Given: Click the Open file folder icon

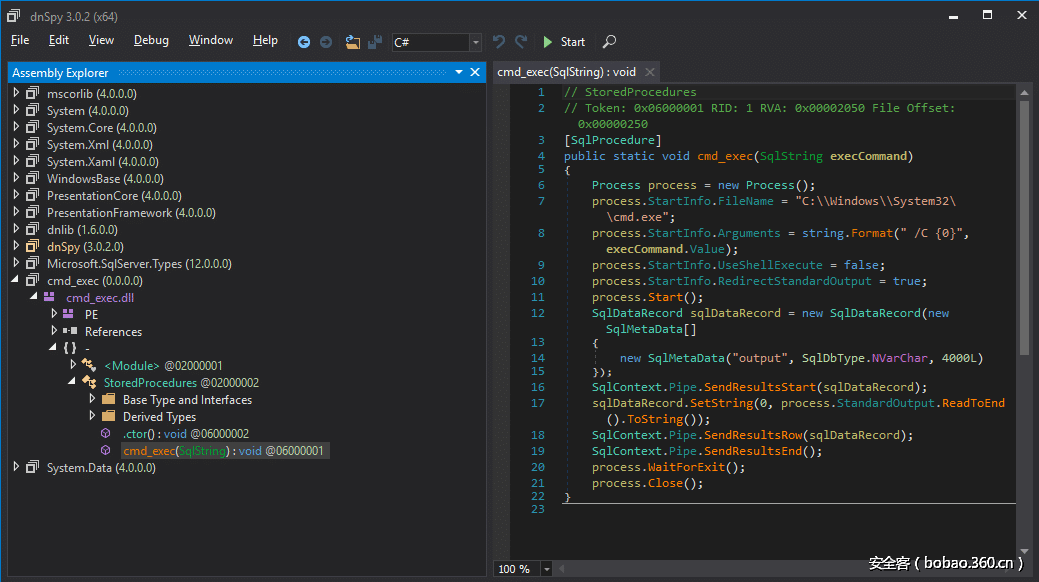Looking at the screenshot, I should [x=352, y=42].
